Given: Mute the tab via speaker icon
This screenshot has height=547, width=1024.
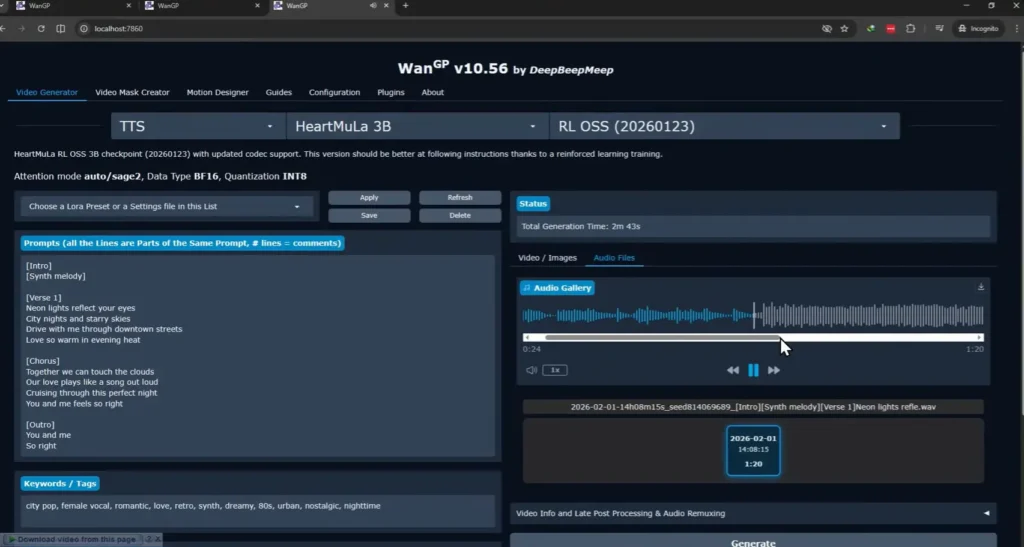Looking at the screenshot, I should point(373,5).
